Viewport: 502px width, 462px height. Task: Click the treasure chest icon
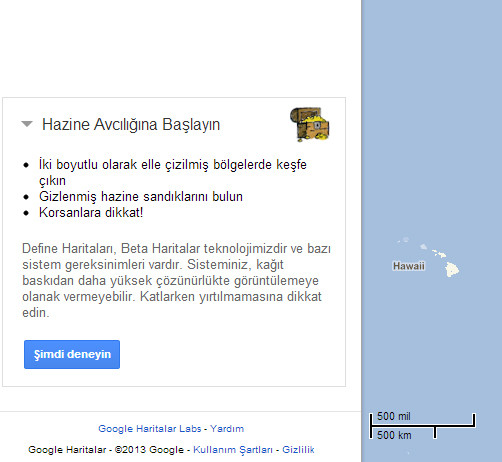coord(310,124)
